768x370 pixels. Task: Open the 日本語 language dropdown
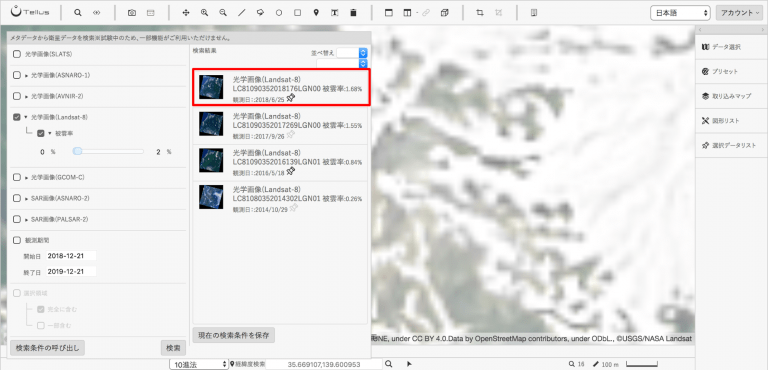680,13
